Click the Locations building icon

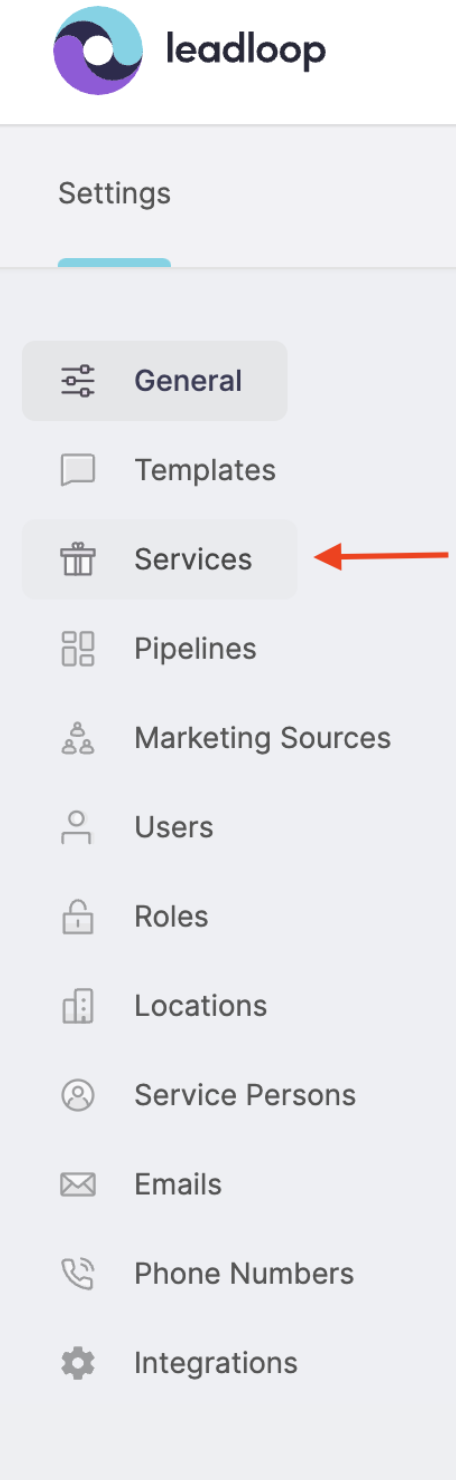(78, 1006)
